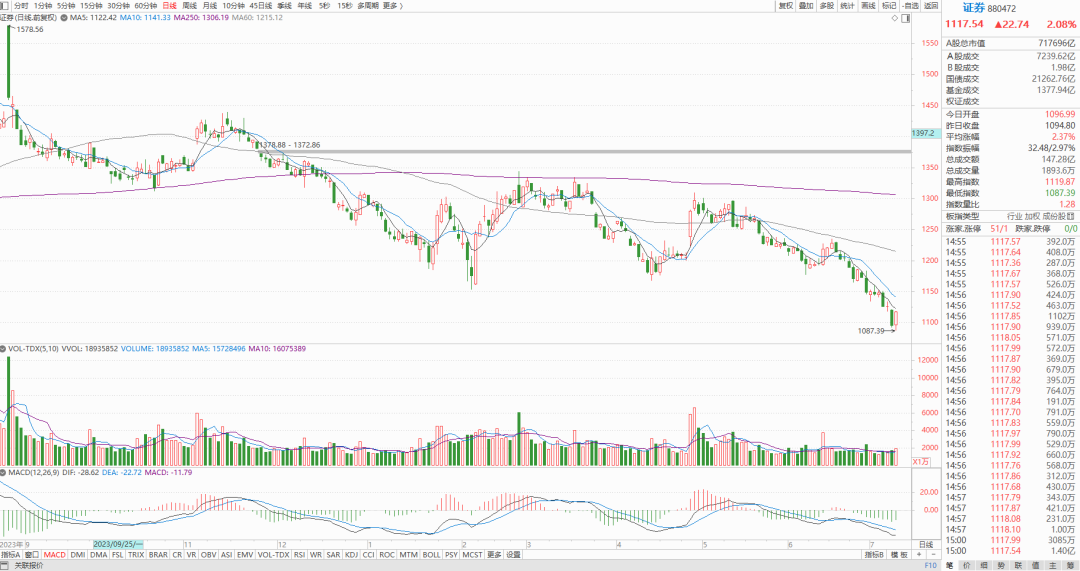This screenshot has height=571, width=1080.
Task: Switch indicator to BOLL
Action: [431, 554]
